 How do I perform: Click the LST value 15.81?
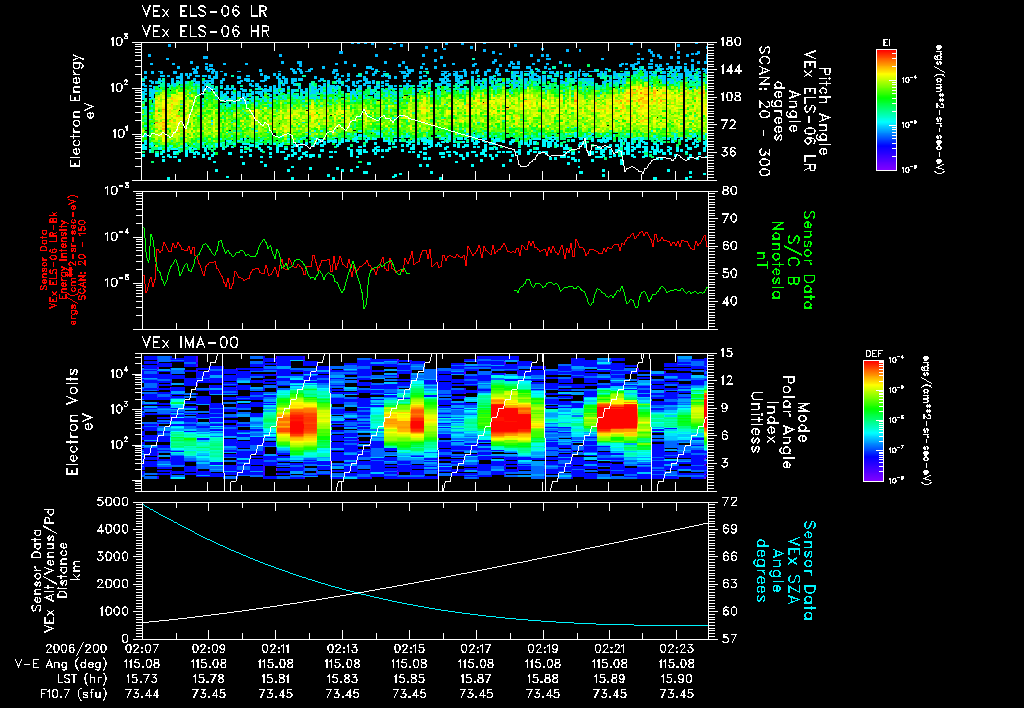(x=276, y=679)
